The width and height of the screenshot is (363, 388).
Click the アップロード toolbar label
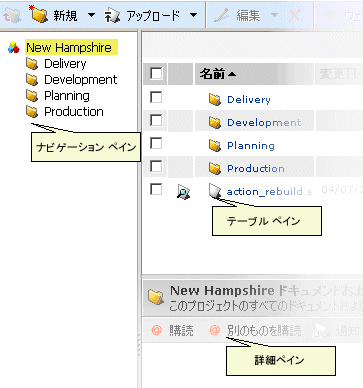click(153, 15)
